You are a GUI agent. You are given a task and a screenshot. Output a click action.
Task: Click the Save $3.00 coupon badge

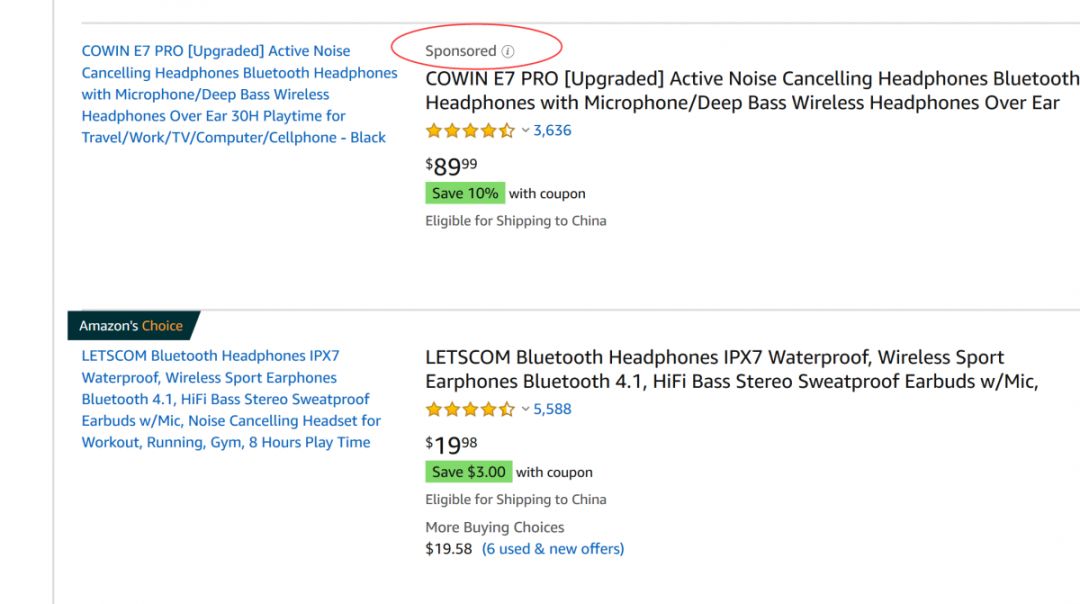[x=469, y=472]
